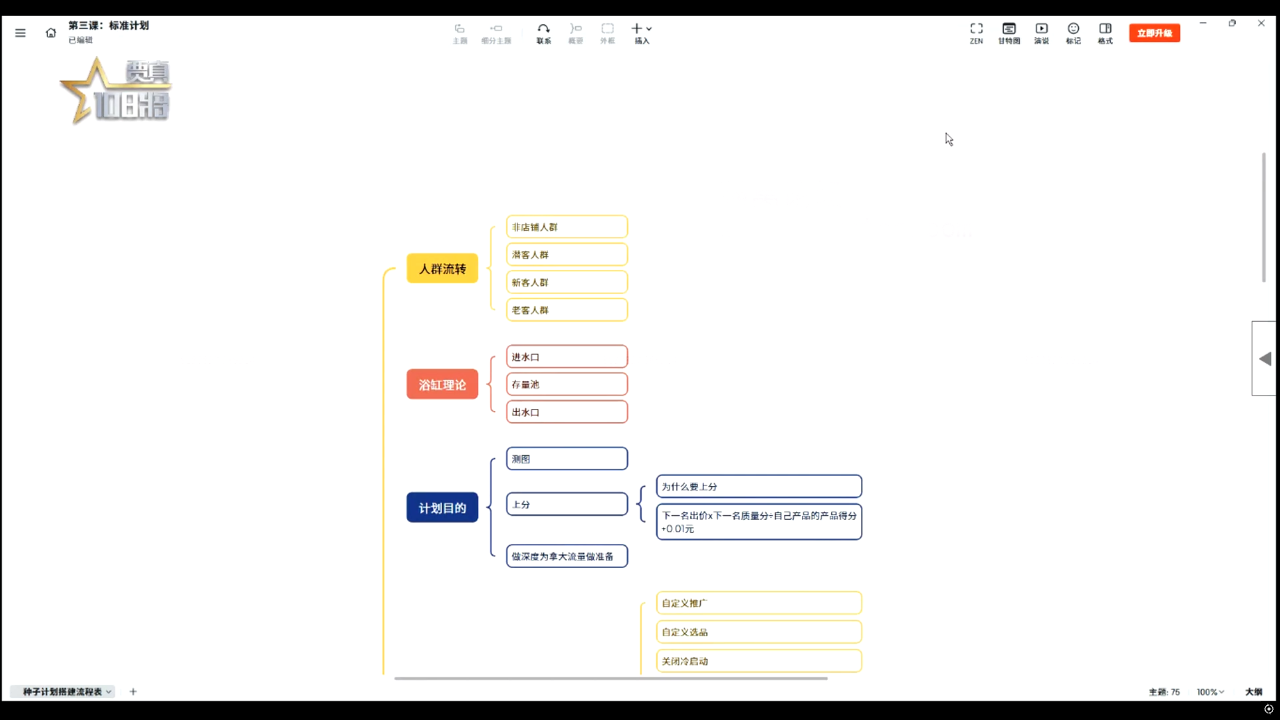
Task: Click the vertical scrollbar on right
Action: (1264, 217)
